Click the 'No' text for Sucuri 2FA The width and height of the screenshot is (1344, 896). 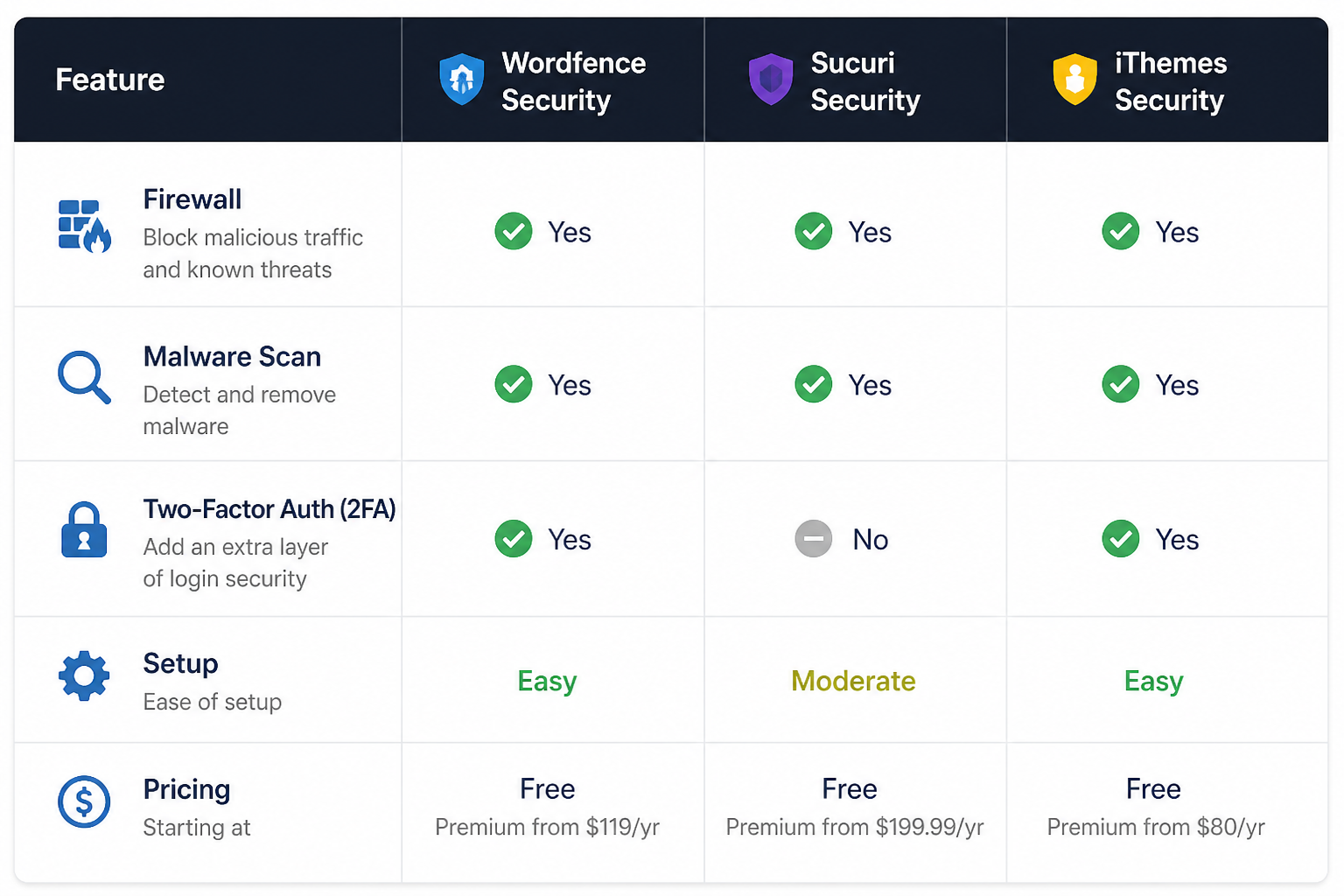(x=871, y=540)
